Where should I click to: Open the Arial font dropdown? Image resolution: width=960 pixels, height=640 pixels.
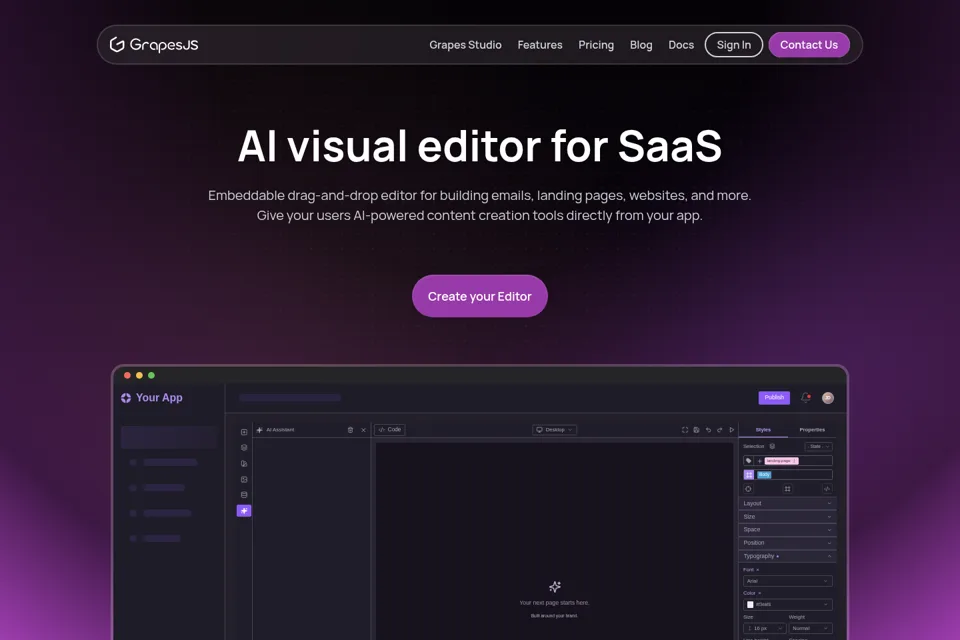(787, 581)
